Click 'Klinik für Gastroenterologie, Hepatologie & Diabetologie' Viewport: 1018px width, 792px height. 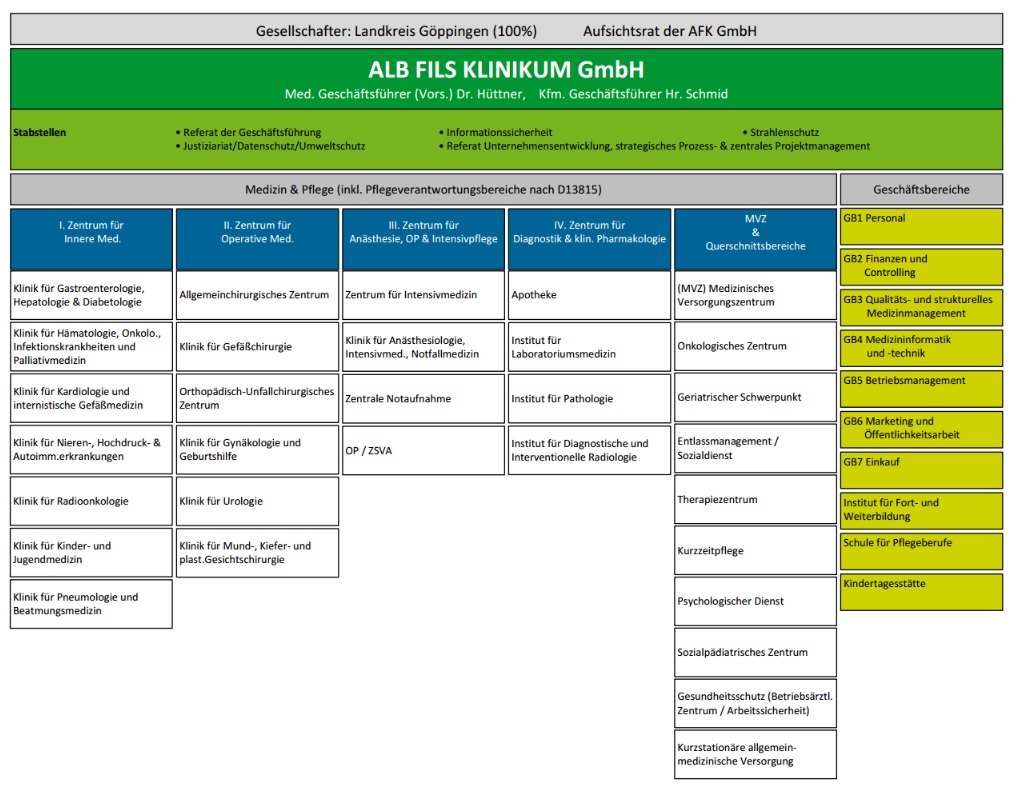tap(92, 295)
